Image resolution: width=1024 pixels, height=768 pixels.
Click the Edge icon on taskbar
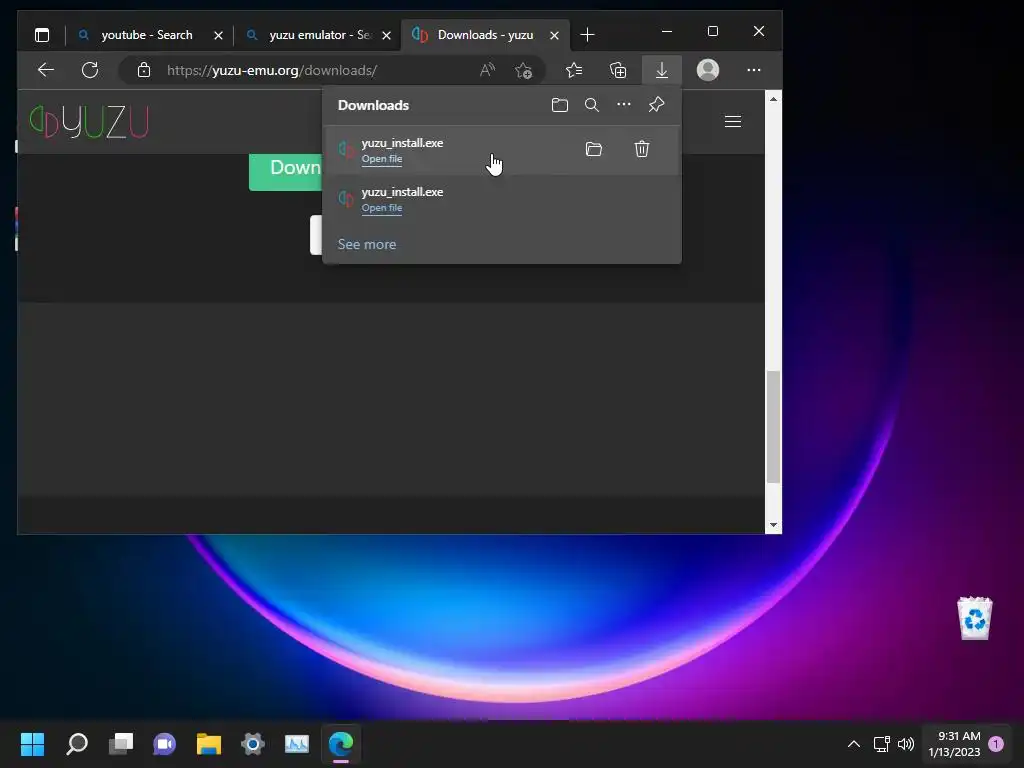click(x=341, y=744)
